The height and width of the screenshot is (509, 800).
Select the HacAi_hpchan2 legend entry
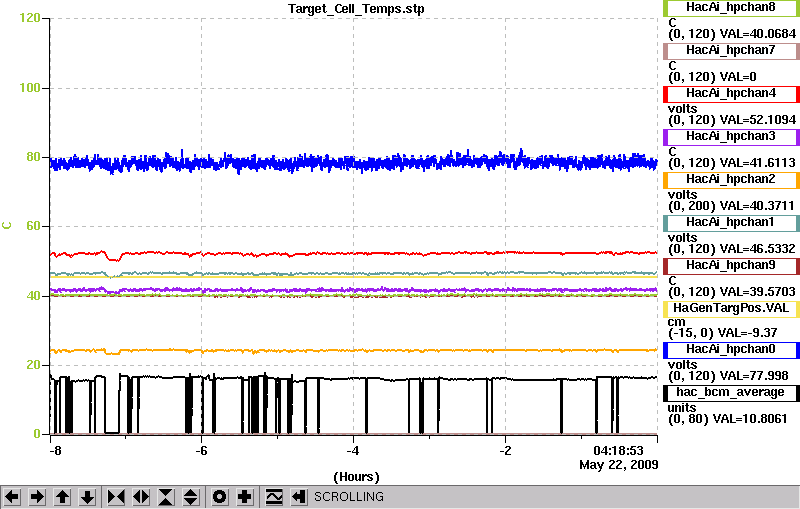click(731, 180)
